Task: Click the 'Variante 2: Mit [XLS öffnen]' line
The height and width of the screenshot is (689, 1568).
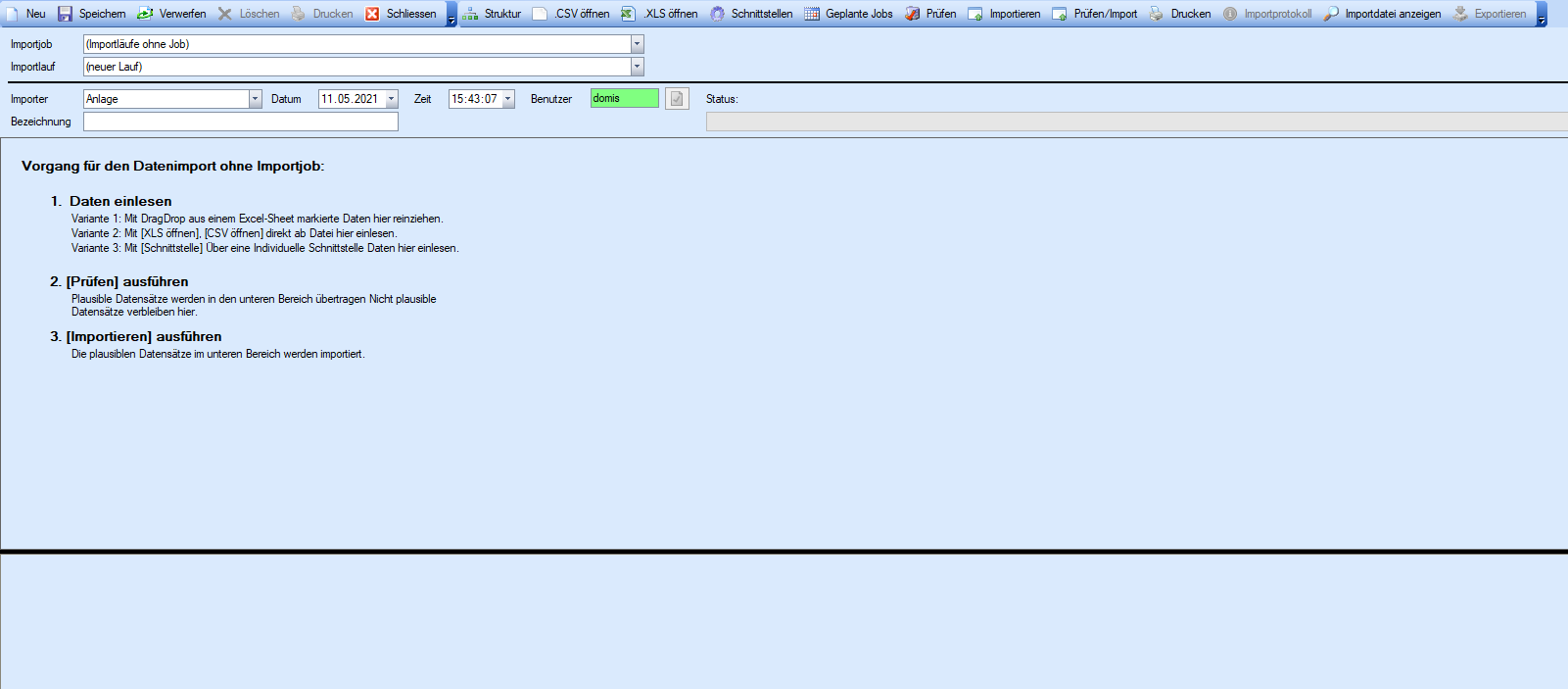Action: (x=234, y=233)
